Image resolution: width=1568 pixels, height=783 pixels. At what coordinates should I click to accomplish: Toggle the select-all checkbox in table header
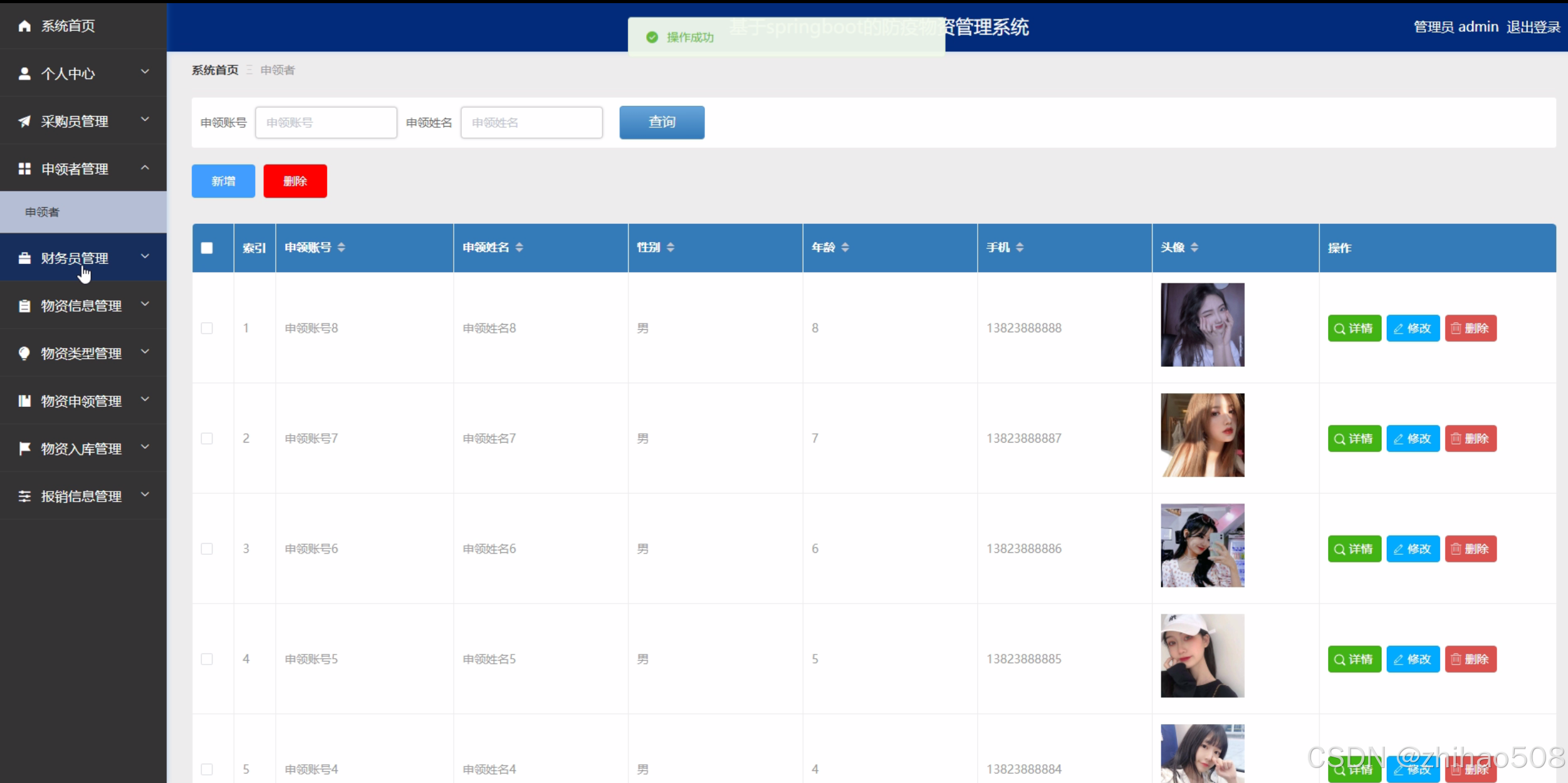pos(207,248)
